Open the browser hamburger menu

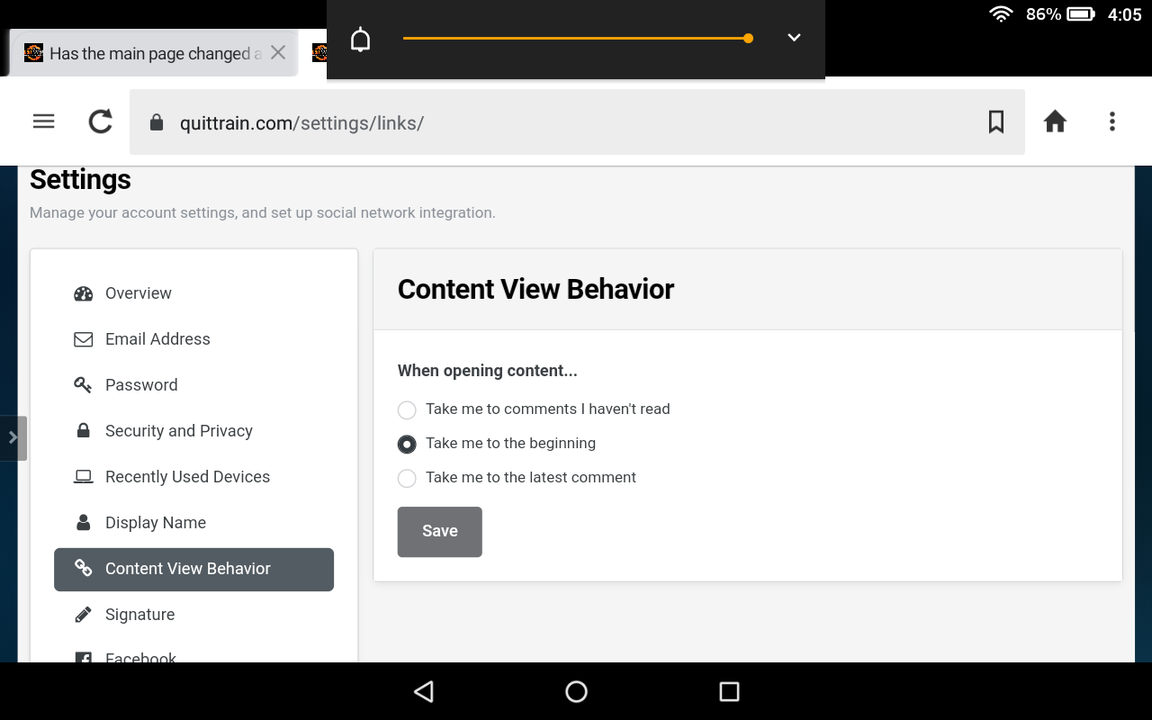click(43, 122)
